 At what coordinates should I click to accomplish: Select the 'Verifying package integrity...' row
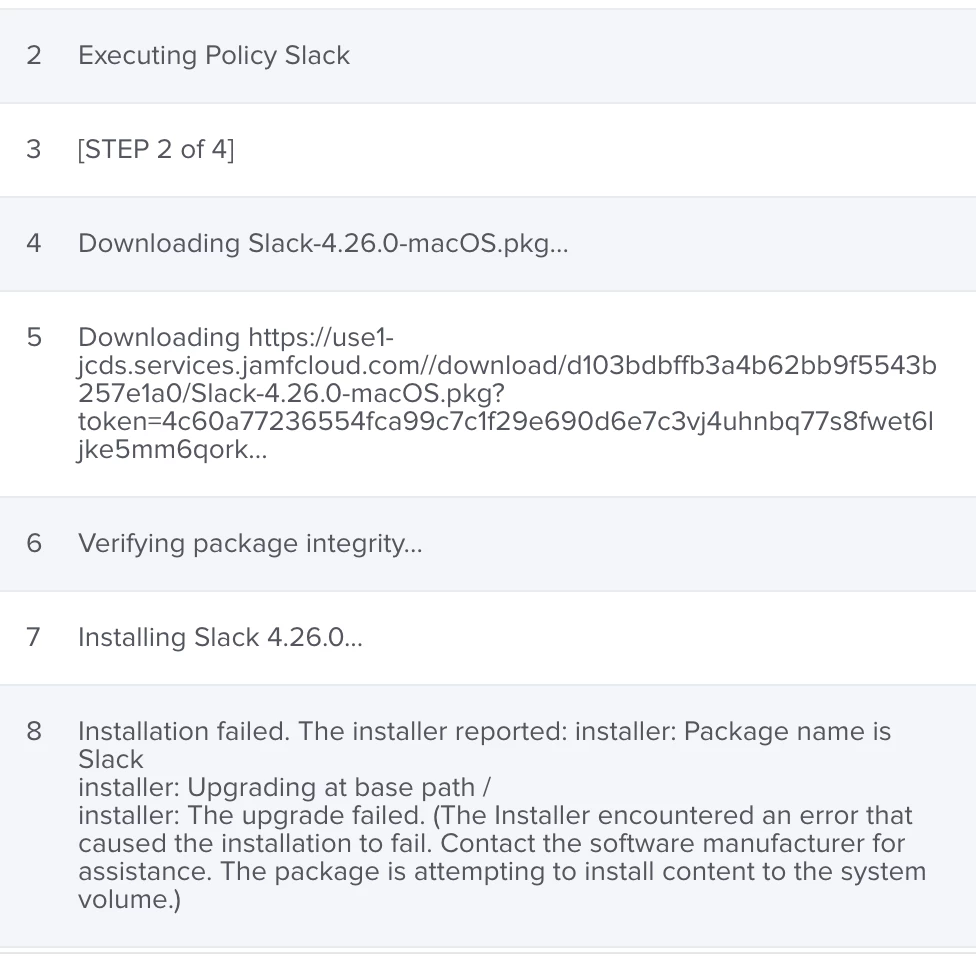[x=488, y=544]
